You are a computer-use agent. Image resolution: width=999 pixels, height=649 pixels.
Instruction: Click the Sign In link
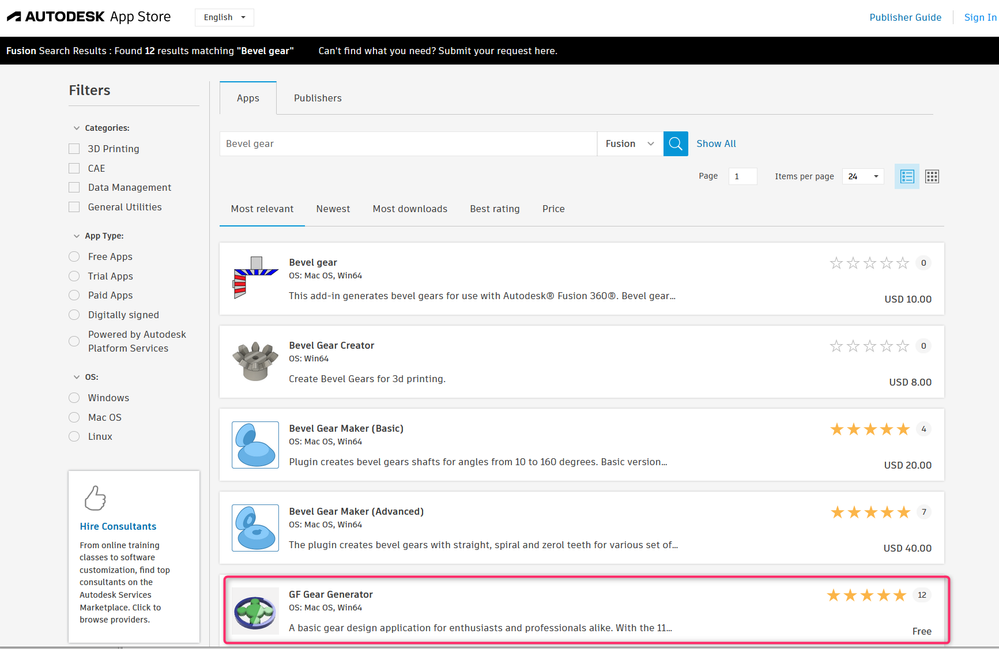point(980,17)
